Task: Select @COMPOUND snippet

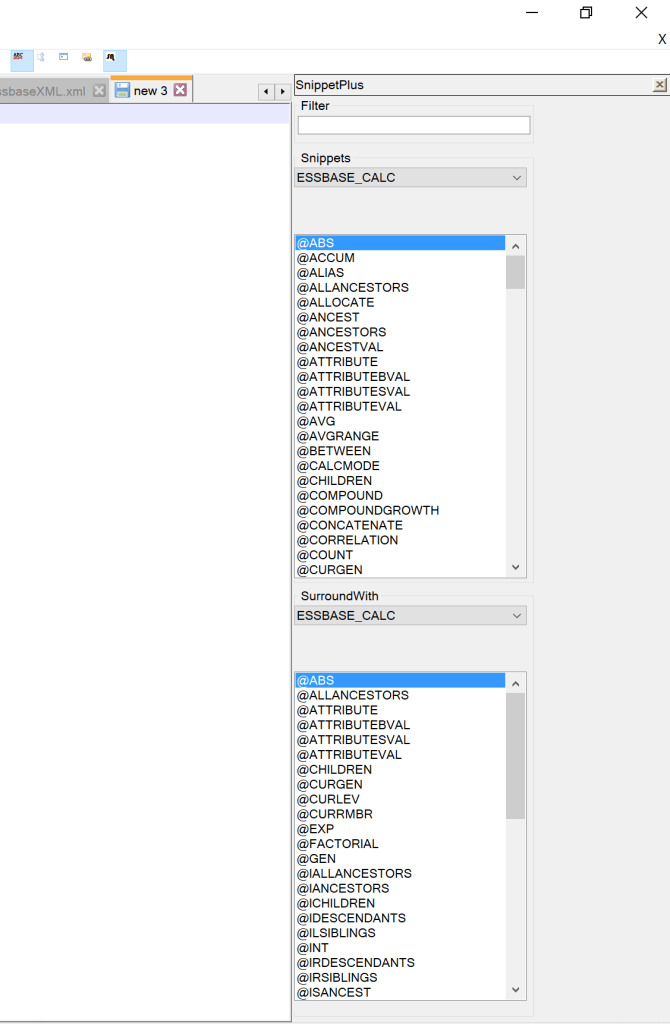Action: pyautogui.click(x=400, y=496)
